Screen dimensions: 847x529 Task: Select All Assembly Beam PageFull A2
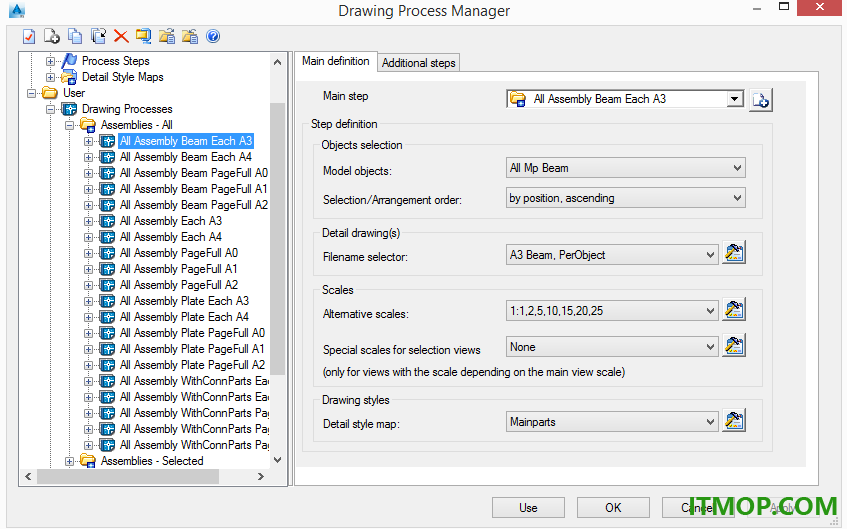pos(193,205)
